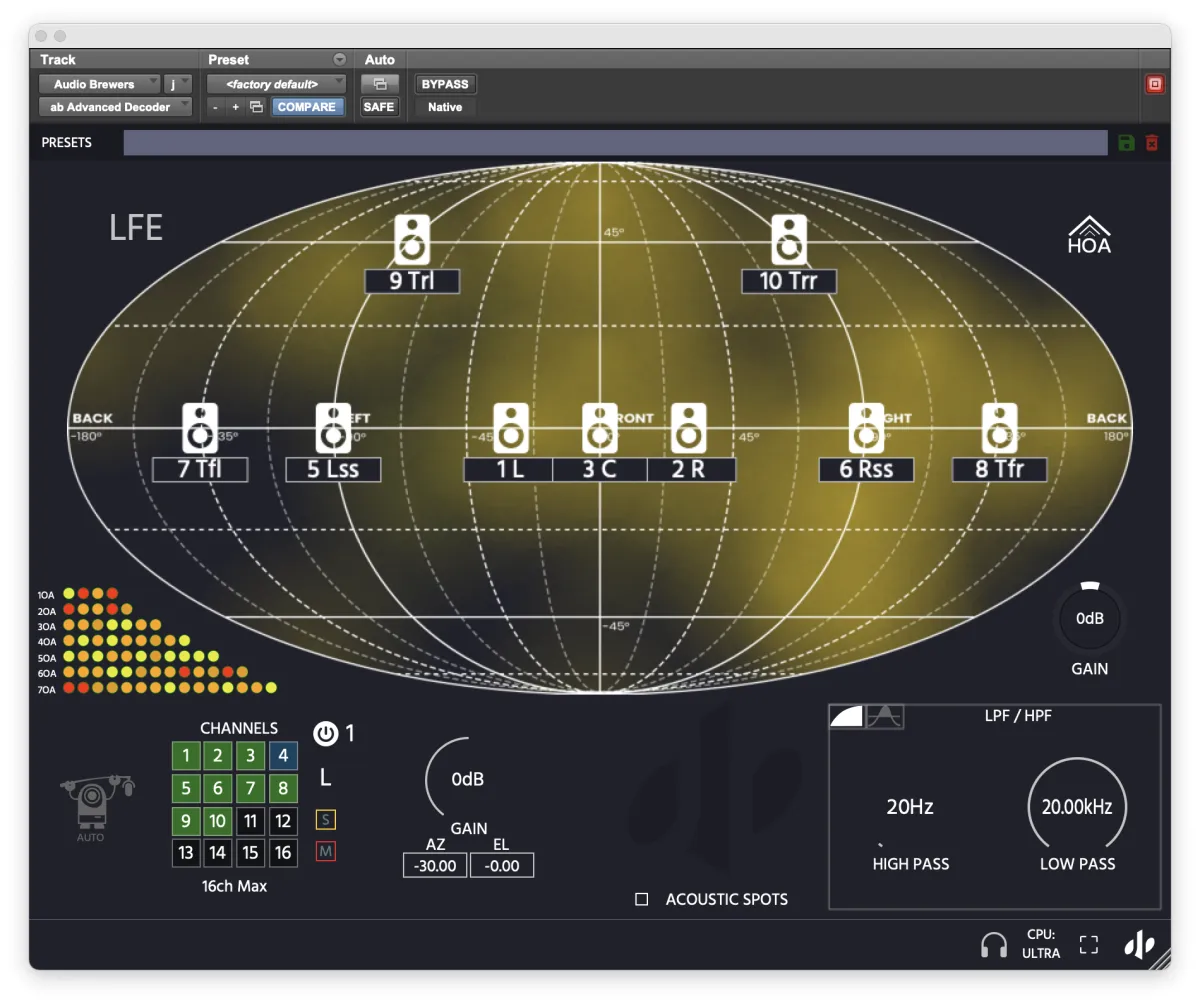The image size is (1200, 1004).
Task: Select the 9 Trl speaker icon
Action: click(412, 240)
